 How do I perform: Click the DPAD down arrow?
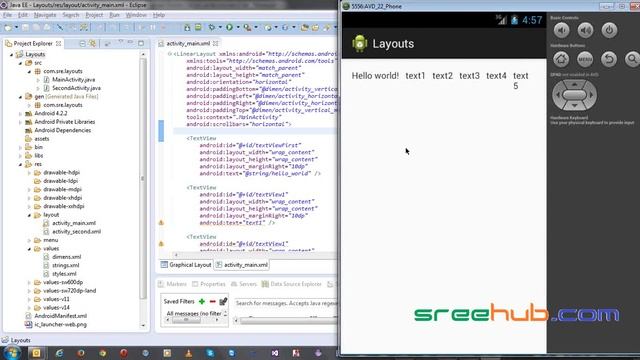pyautogui.click(x=574, y=106)
